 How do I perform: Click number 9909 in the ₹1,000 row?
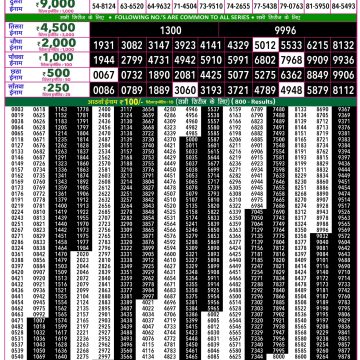tap(317, 60)
